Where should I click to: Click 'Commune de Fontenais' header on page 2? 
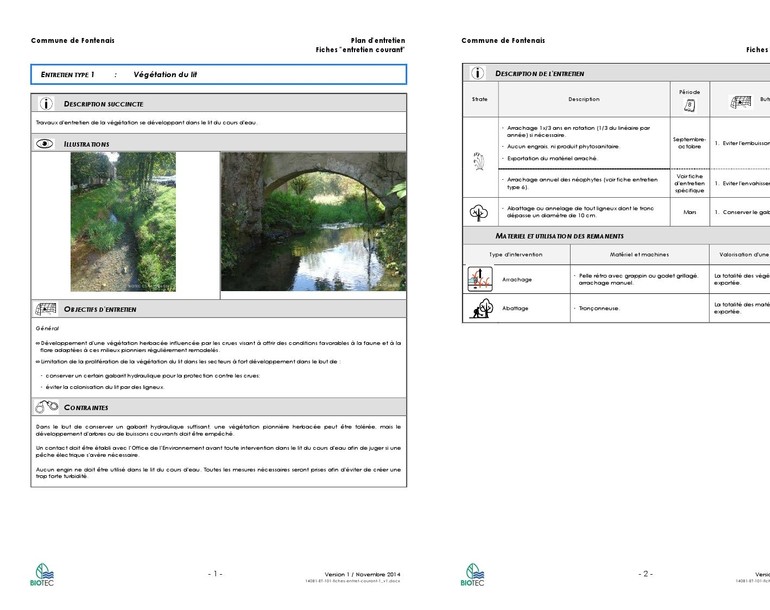tap(503, 40)
